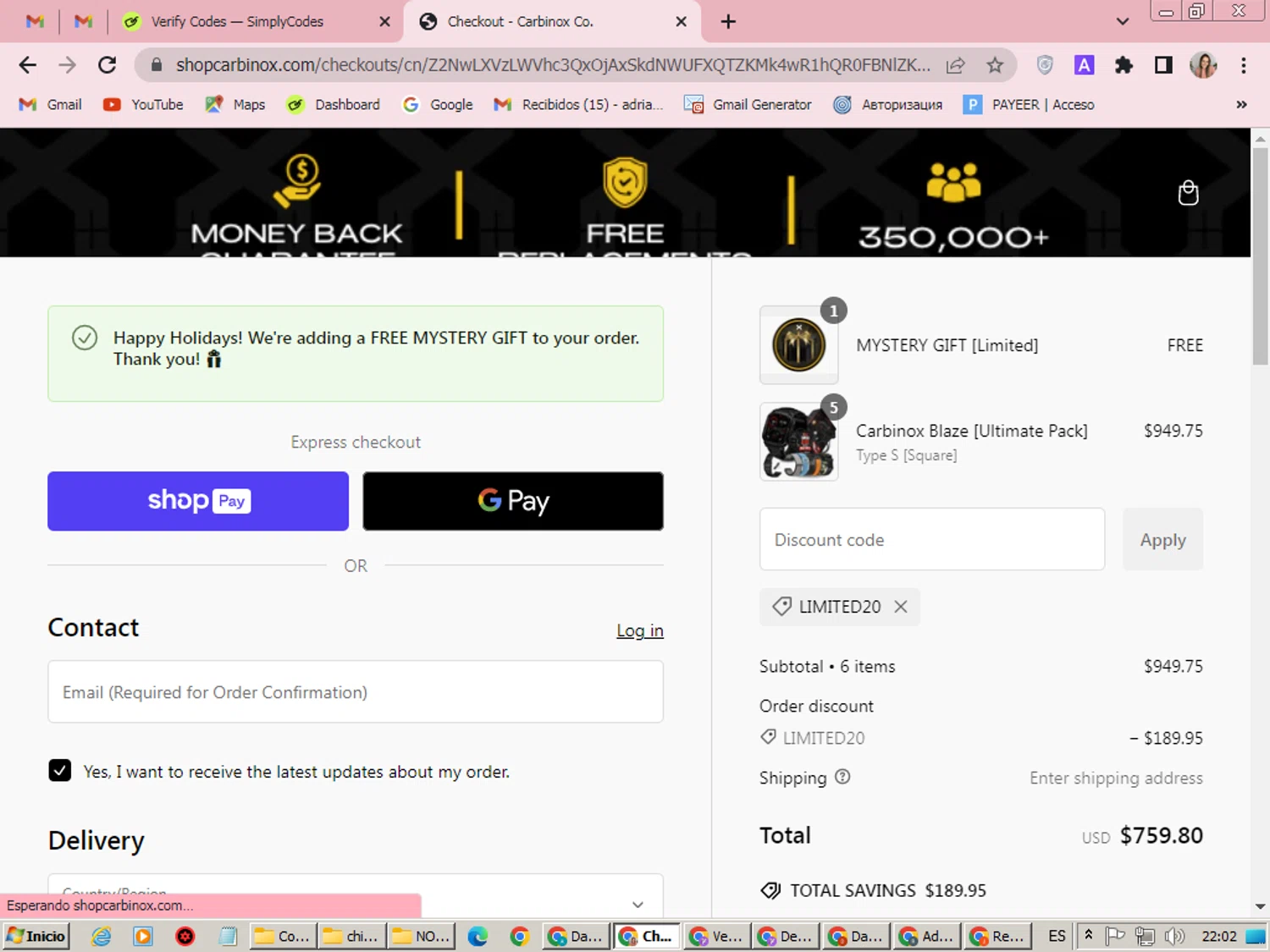The height and width of the screenshot is (952, 1270).
Task: Go back to the previous page
Action: [x=27, y=65]
